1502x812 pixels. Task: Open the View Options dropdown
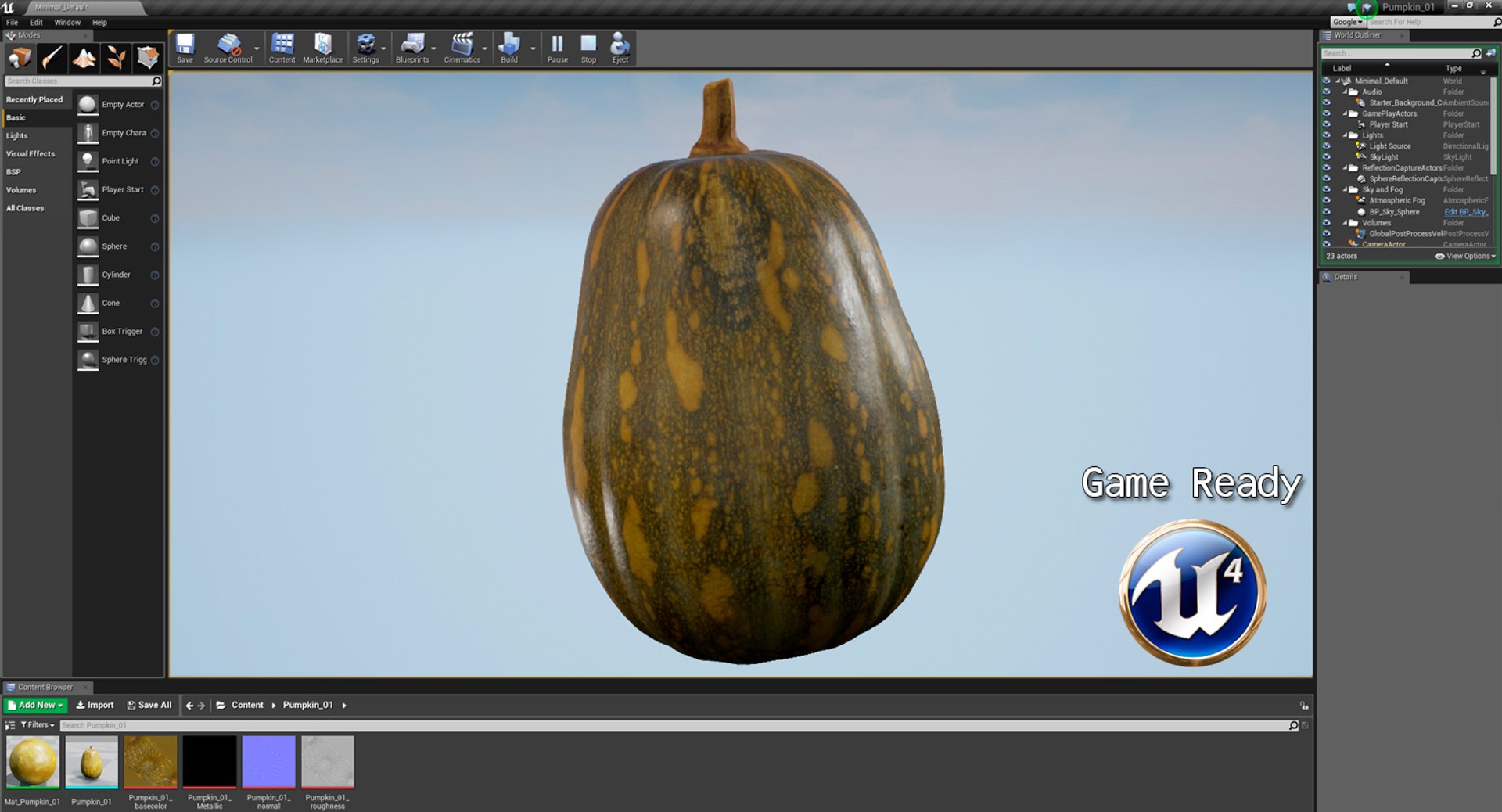[1465, 256]
